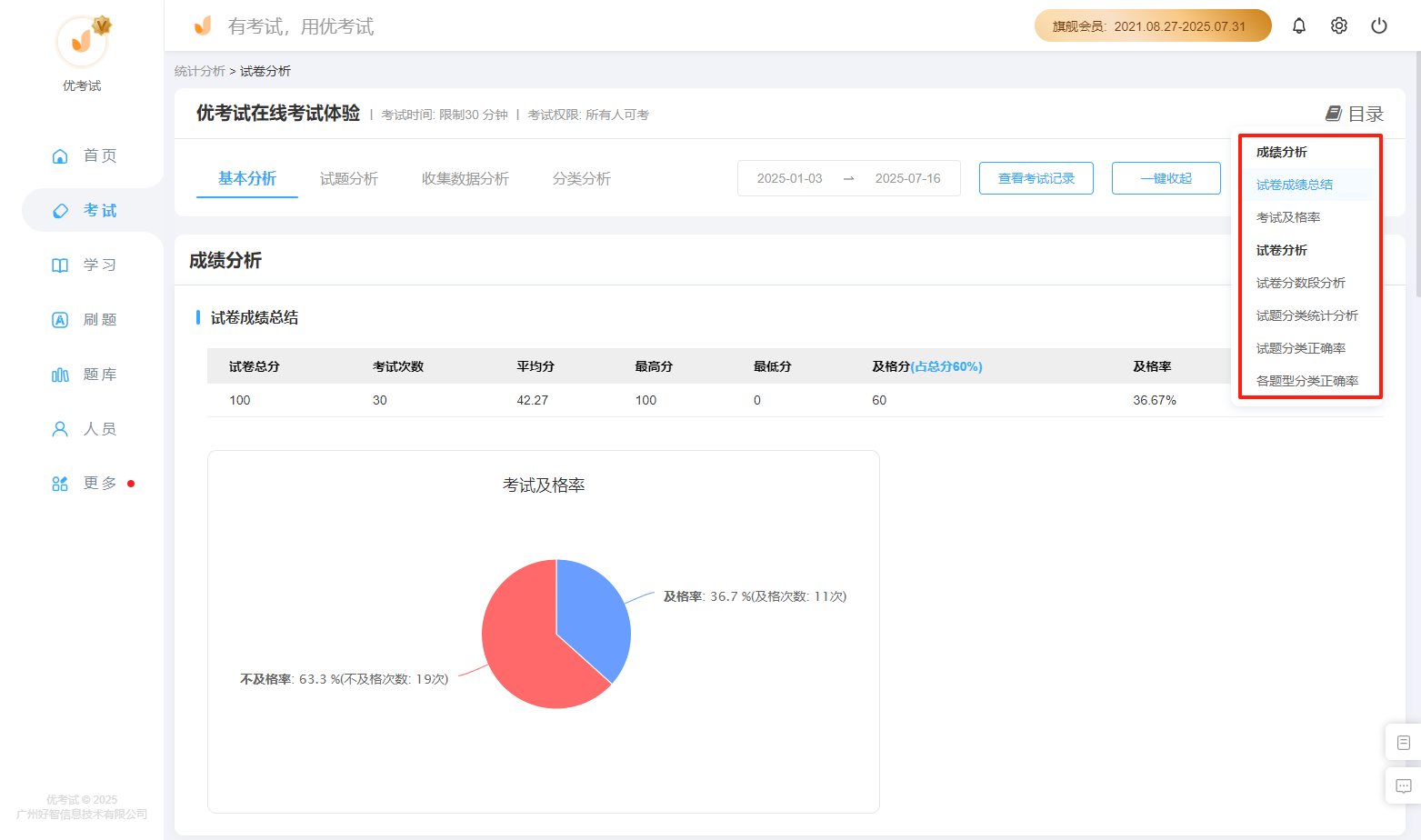The height and width of the screenshot is (840, 1421).
Task: Open the 刷题 practice sidebar item
Action: click(84, 319)
